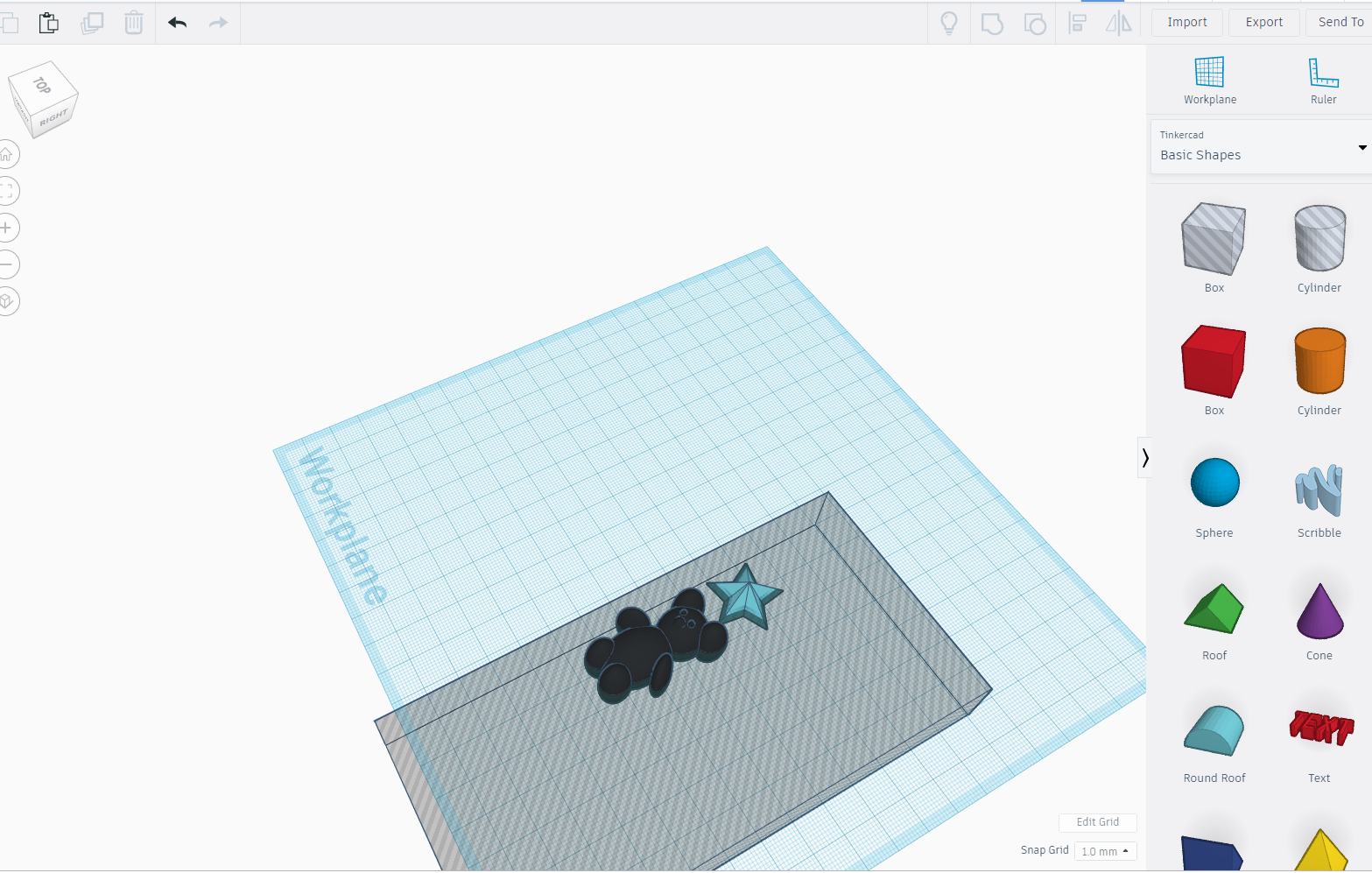Click the Edit Grid button
The image size is (1372, 873).
[1098, 822]
